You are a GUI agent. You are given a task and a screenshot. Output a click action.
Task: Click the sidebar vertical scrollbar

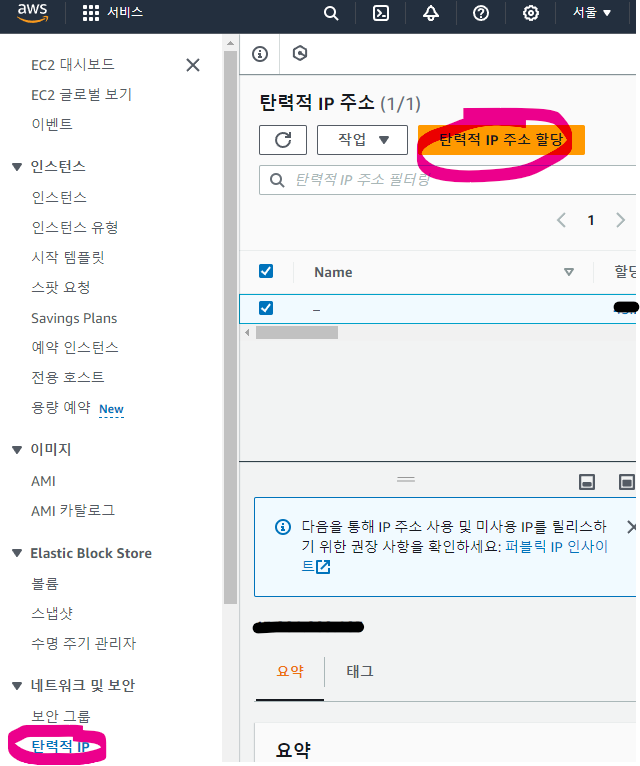[230, 325]
